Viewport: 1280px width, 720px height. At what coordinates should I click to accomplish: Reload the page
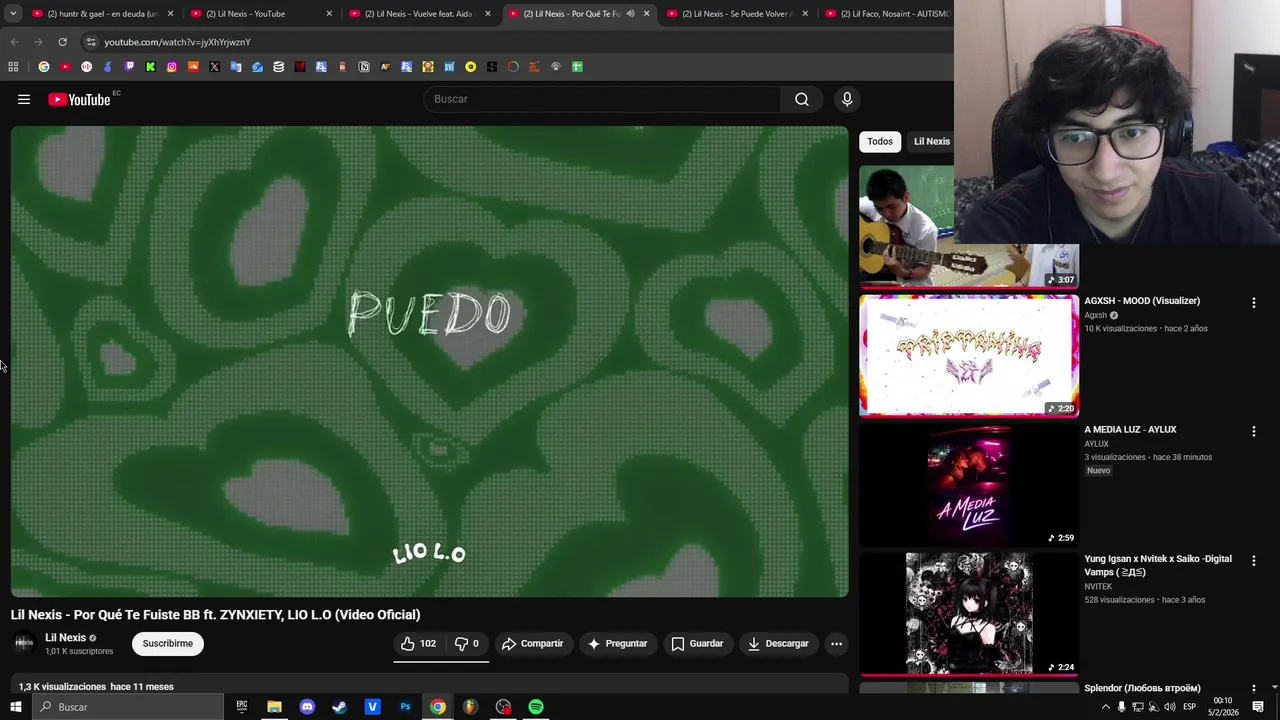pos(62,42)
